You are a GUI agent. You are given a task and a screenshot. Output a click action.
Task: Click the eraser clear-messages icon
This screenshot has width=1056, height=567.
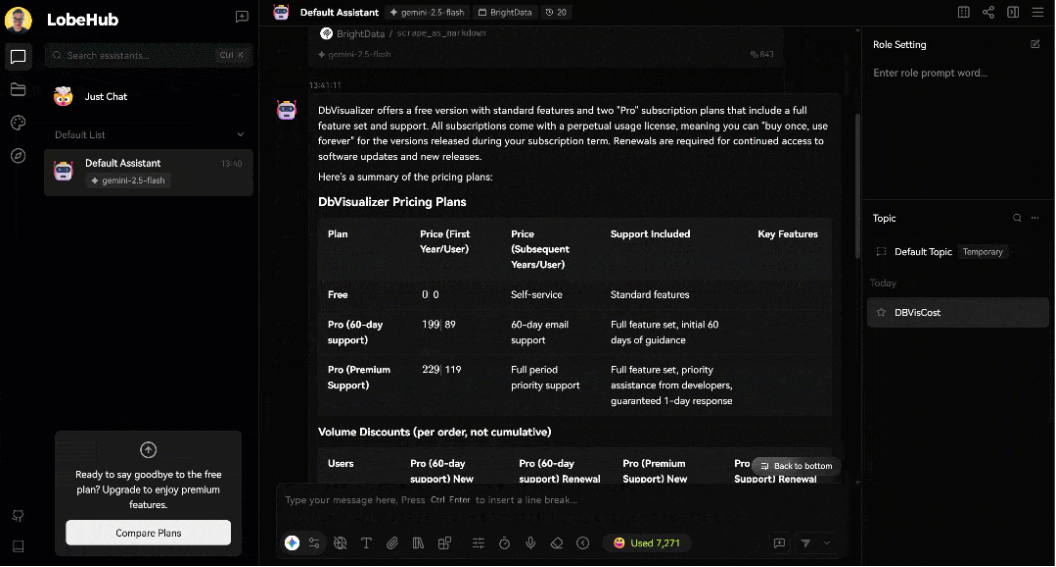pos(557,543)
